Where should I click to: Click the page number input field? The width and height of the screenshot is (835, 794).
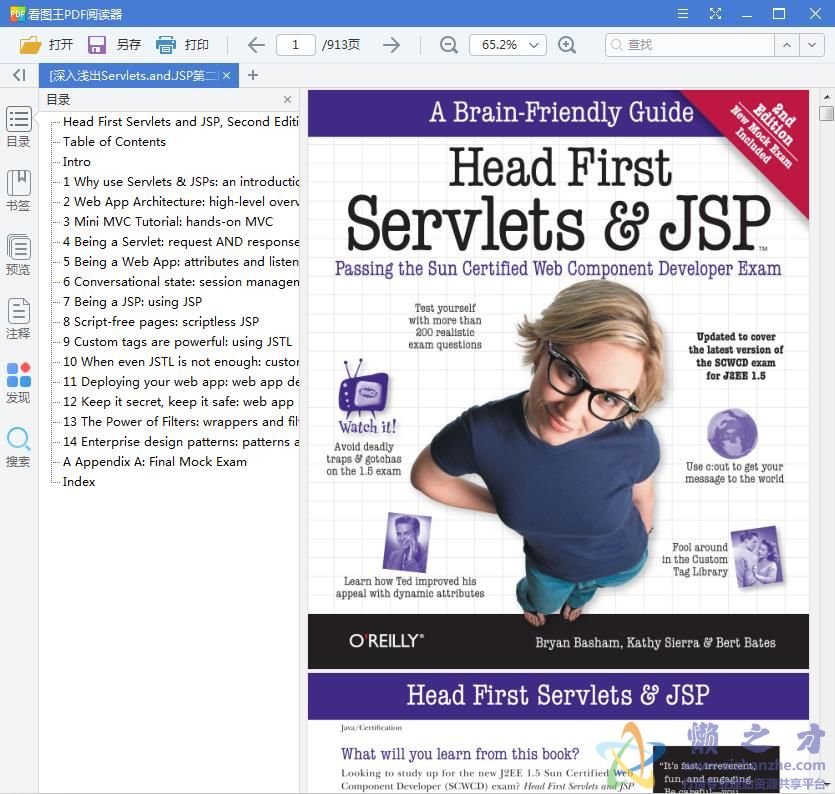click(296, 45)
